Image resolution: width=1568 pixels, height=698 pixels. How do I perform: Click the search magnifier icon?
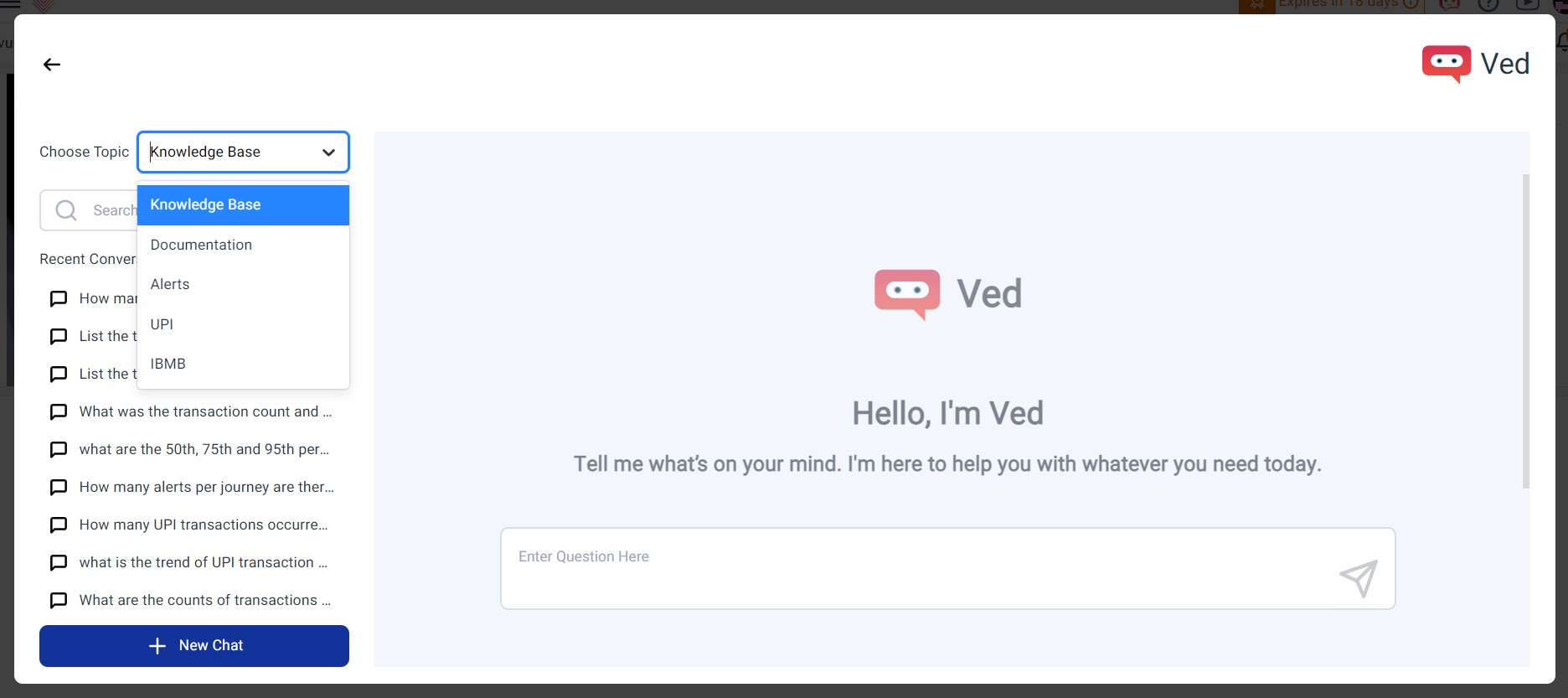point(66,210)
